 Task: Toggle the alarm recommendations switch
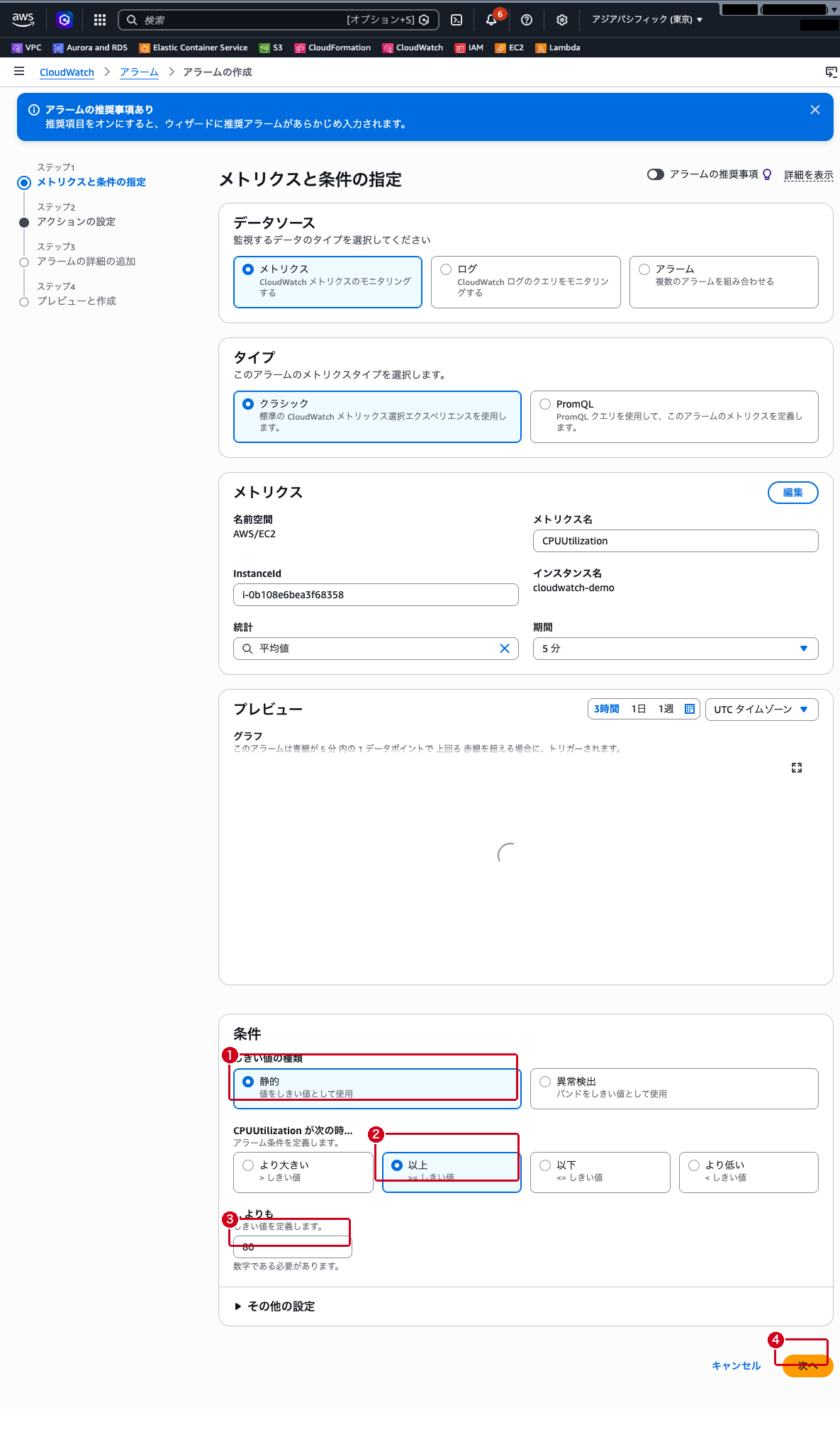pos(656,174)
